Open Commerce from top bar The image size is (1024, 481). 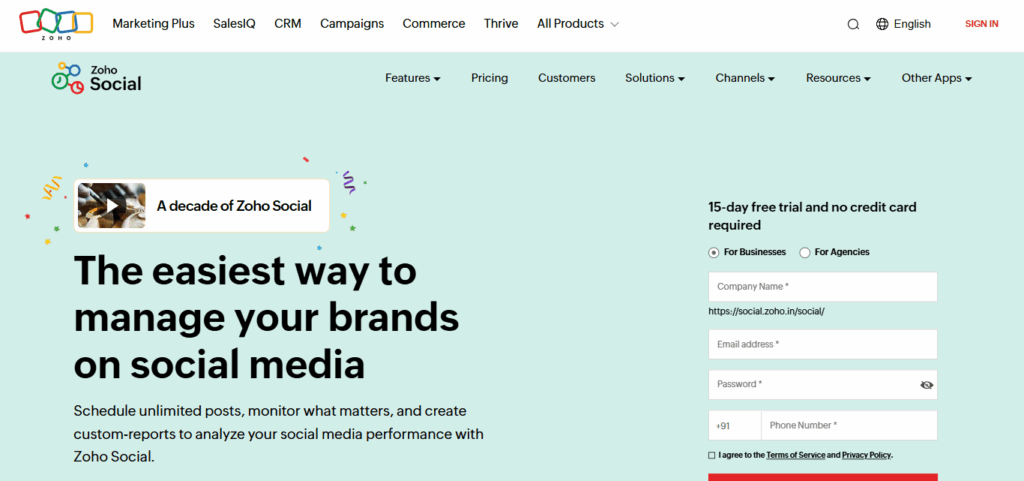434,24
